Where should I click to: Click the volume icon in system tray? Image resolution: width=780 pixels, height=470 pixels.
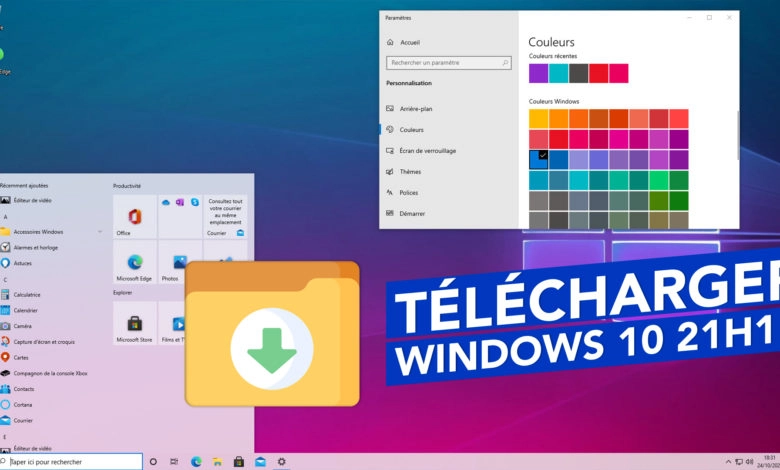click(750, 462)
